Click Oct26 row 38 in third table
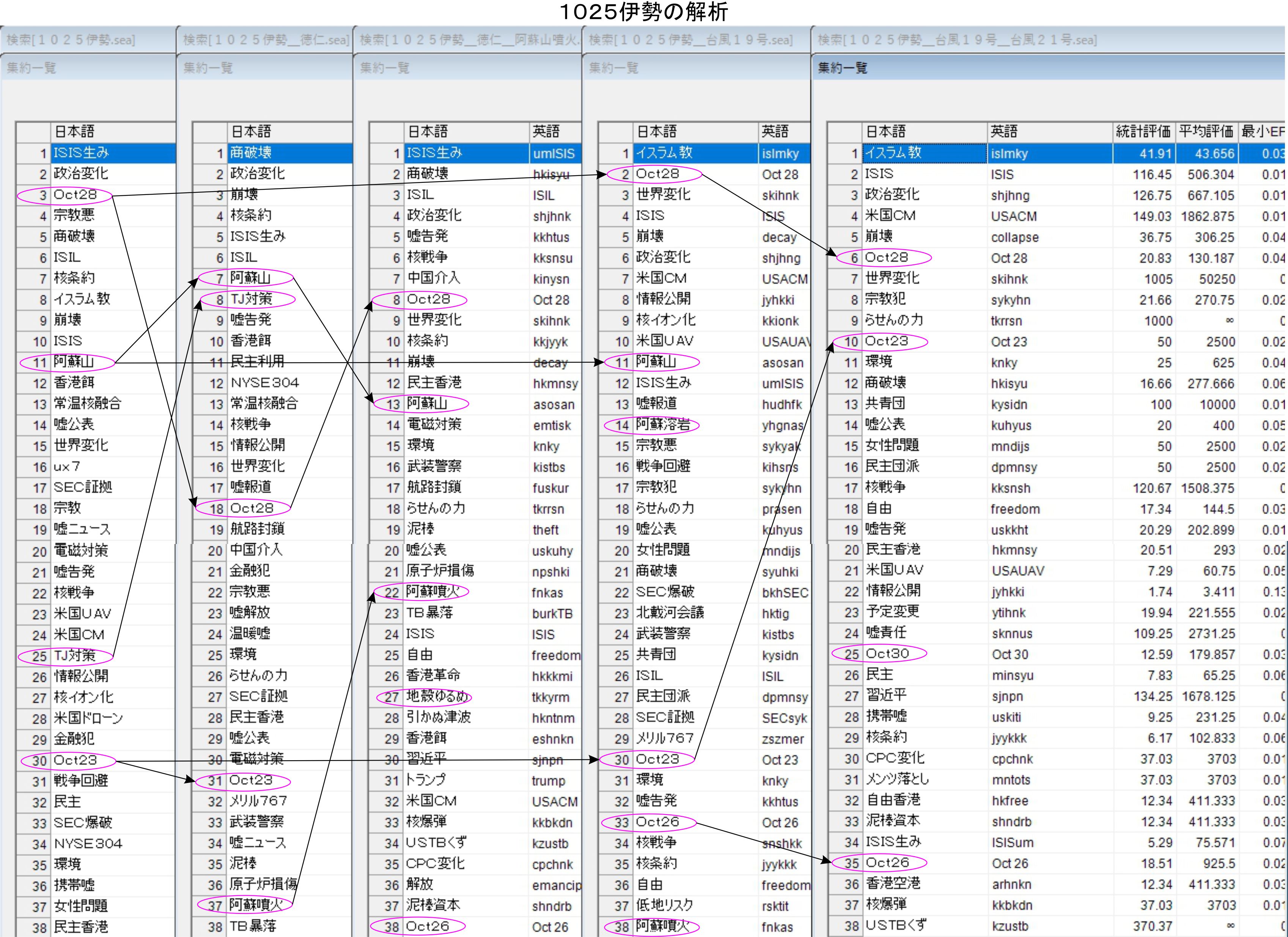Screen dimensions: 1288x937 (427, 927)
